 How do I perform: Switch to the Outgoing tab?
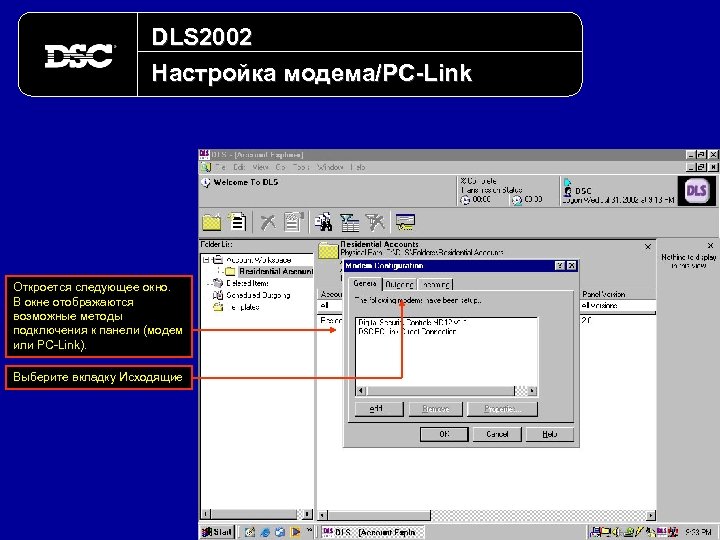pyautogui.click(x=399, y=285)
